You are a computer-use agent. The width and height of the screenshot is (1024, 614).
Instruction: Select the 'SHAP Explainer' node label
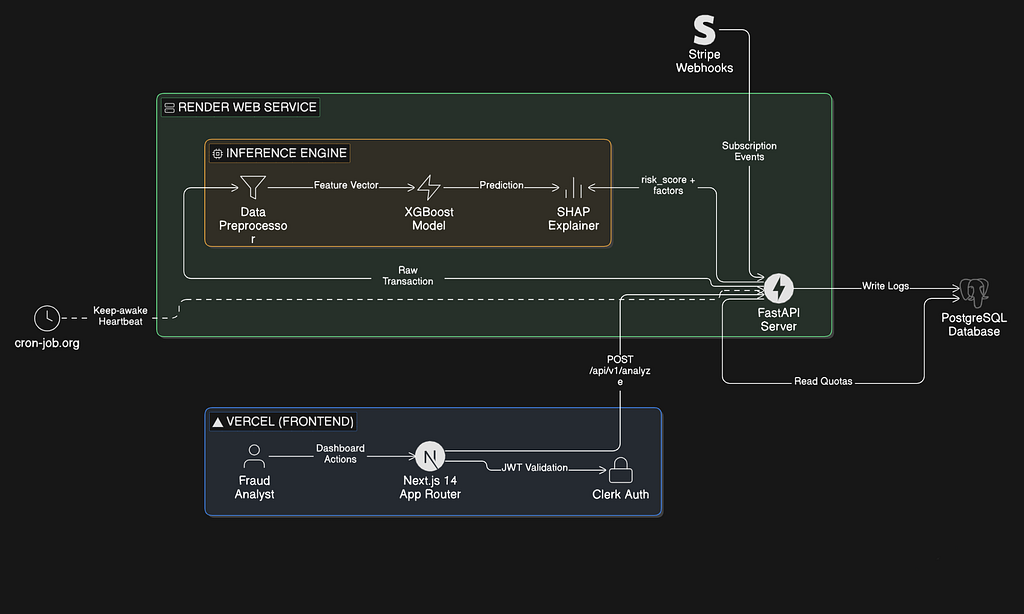click(573, 219)
